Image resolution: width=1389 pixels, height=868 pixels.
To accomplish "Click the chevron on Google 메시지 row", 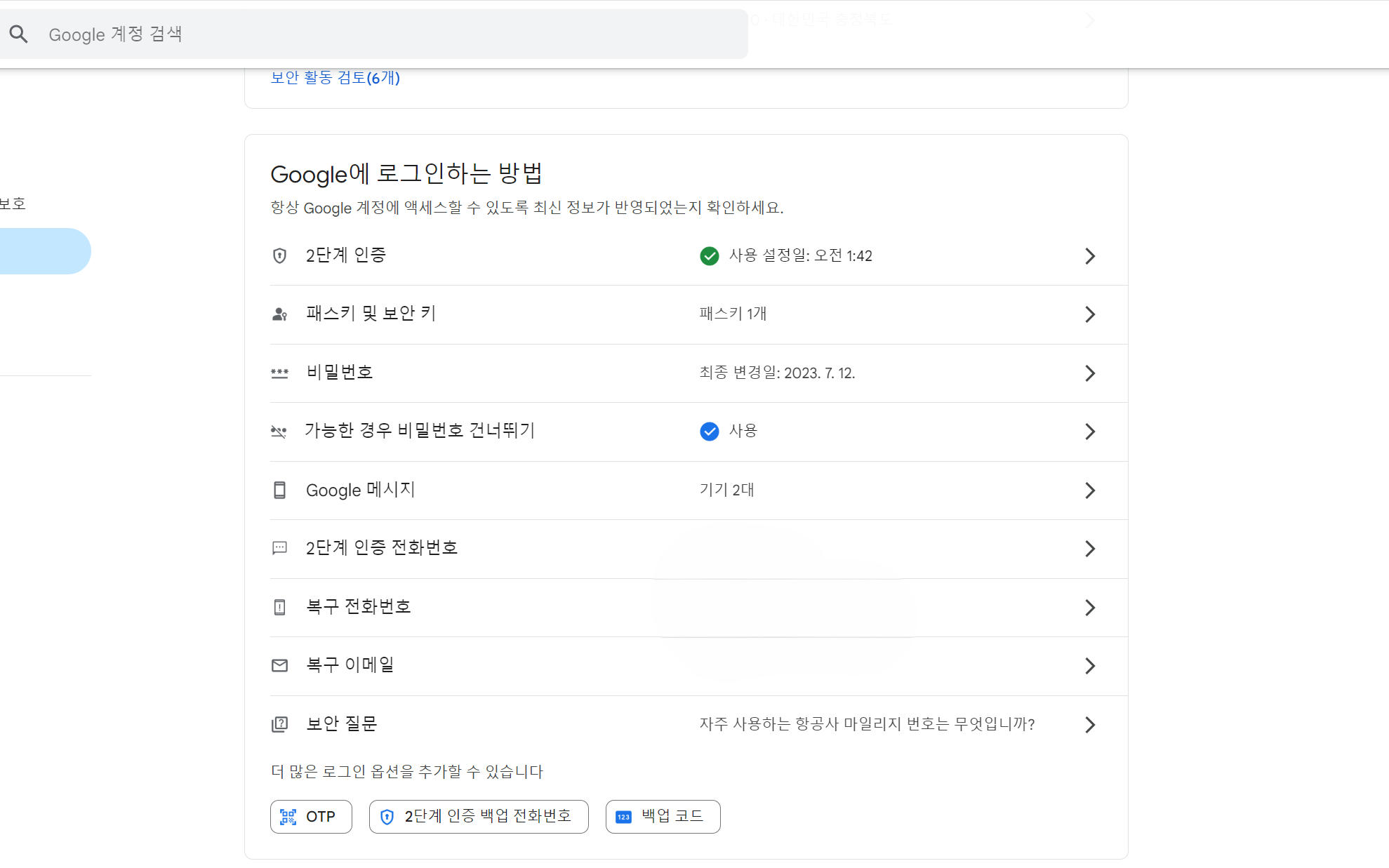I will pyautogui.click(x=1089, y=490).
